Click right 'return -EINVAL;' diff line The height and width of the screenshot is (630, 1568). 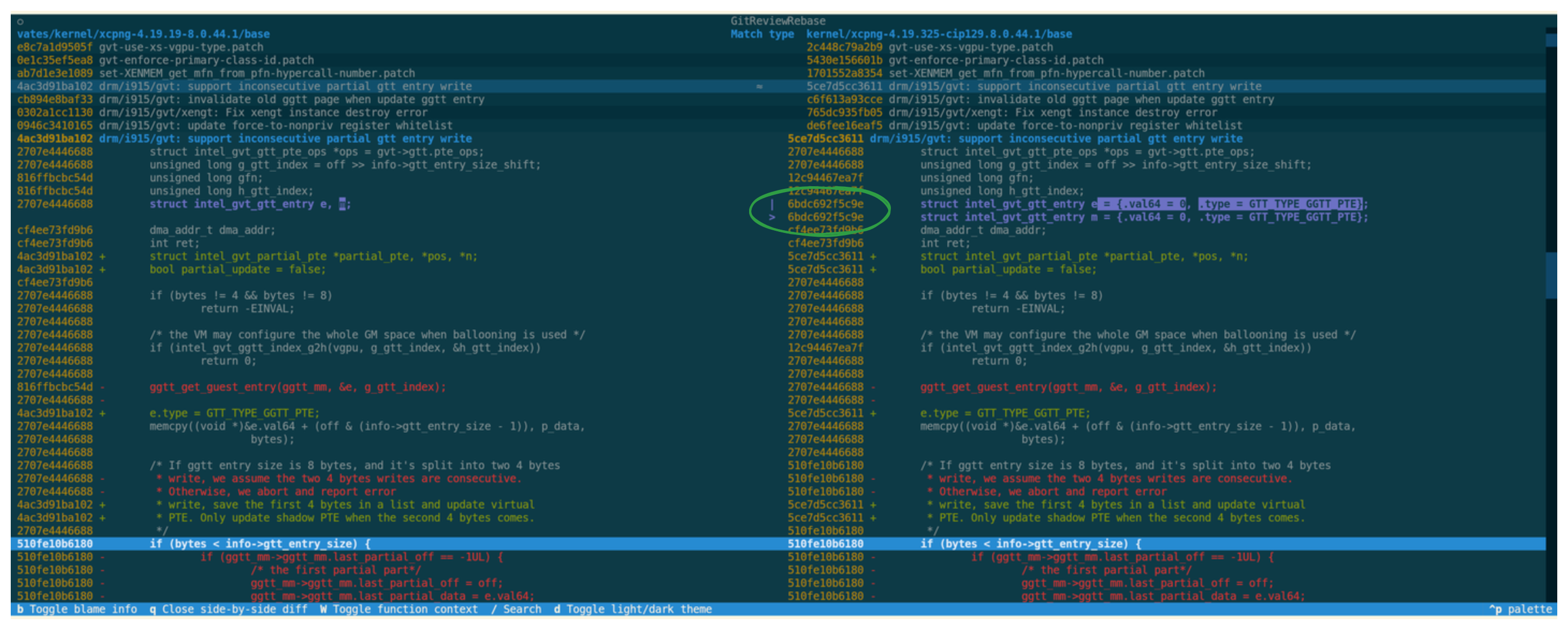tap(1018, 309)
